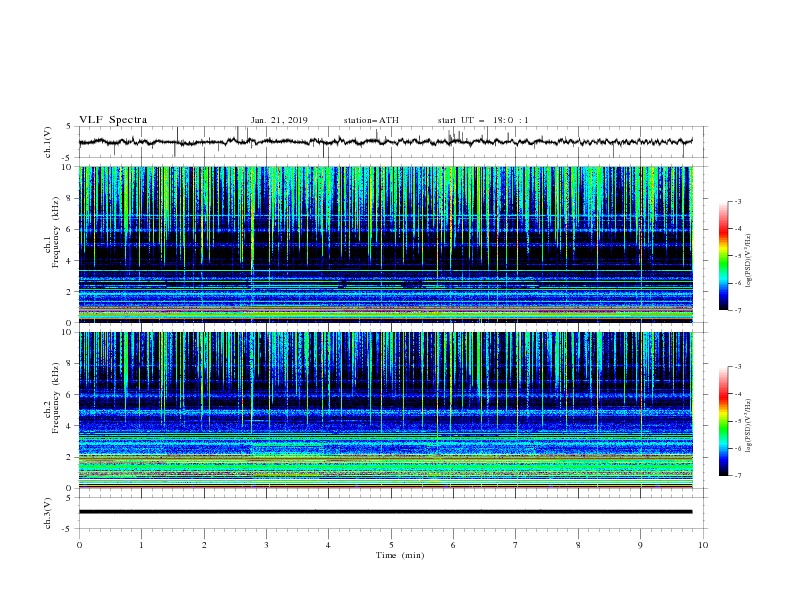This screenshot has width=792, height=612.
Task: Click inside the ch.1 spectrogram panel
Action: click(385, 244)
